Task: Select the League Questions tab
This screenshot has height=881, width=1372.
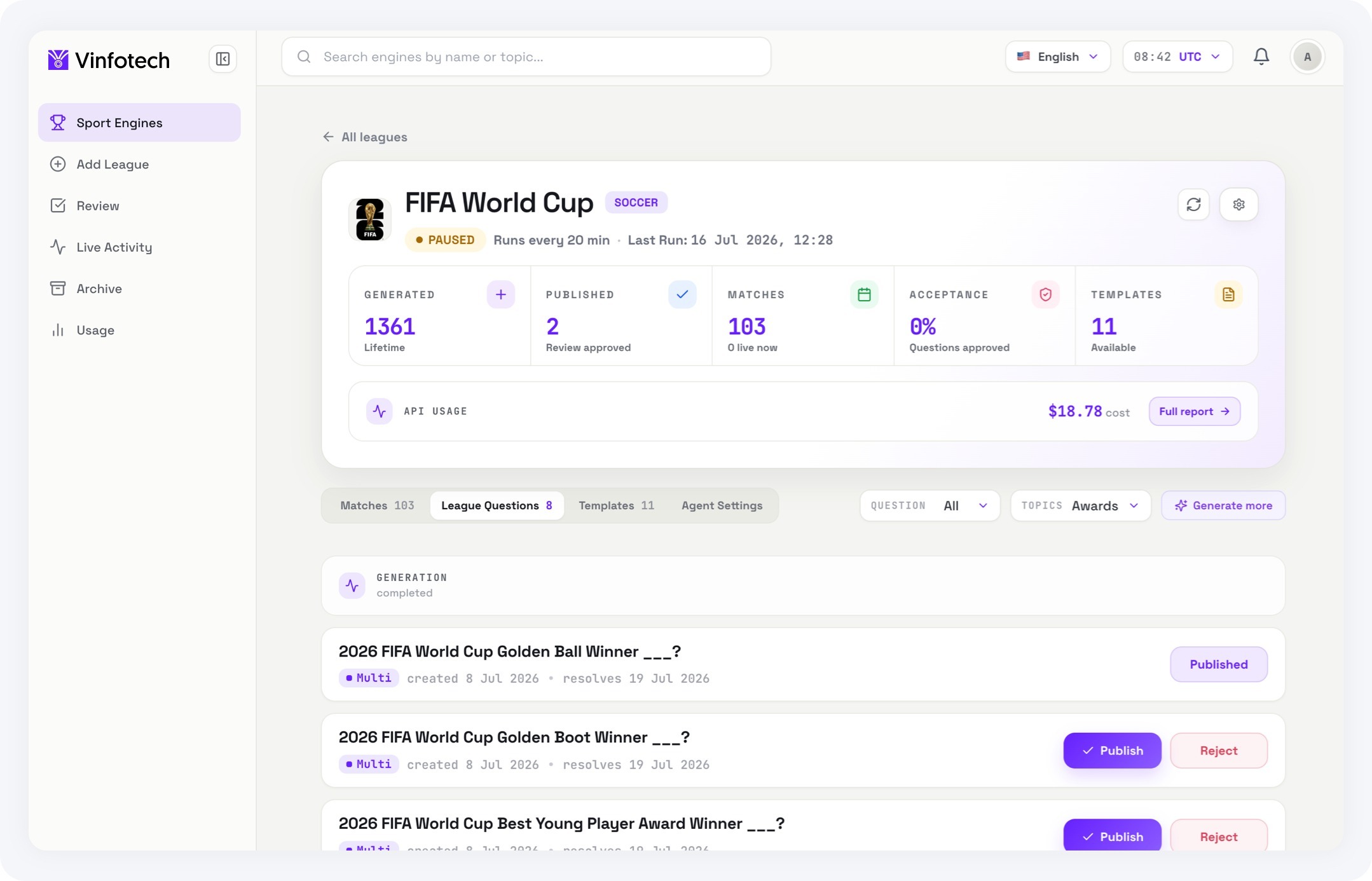Action: click(x=497, y=505)
